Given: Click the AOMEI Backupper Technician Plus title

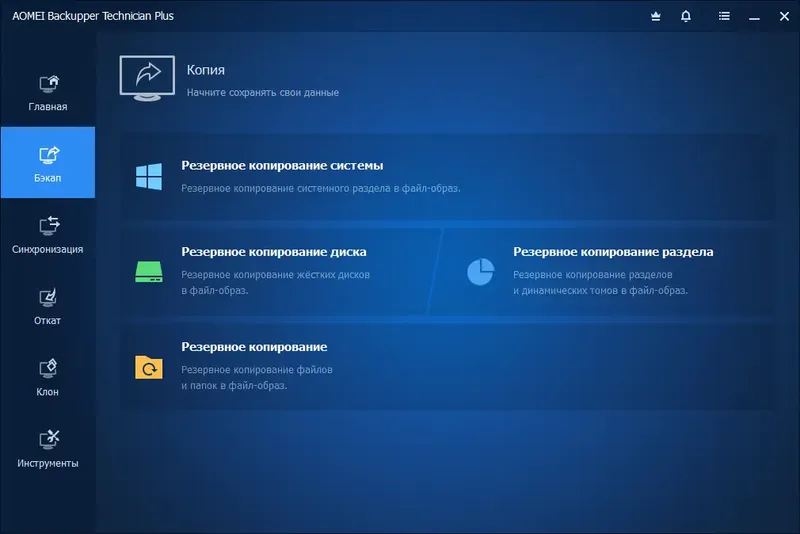Looking at the screenshot, I should point(93,16).
